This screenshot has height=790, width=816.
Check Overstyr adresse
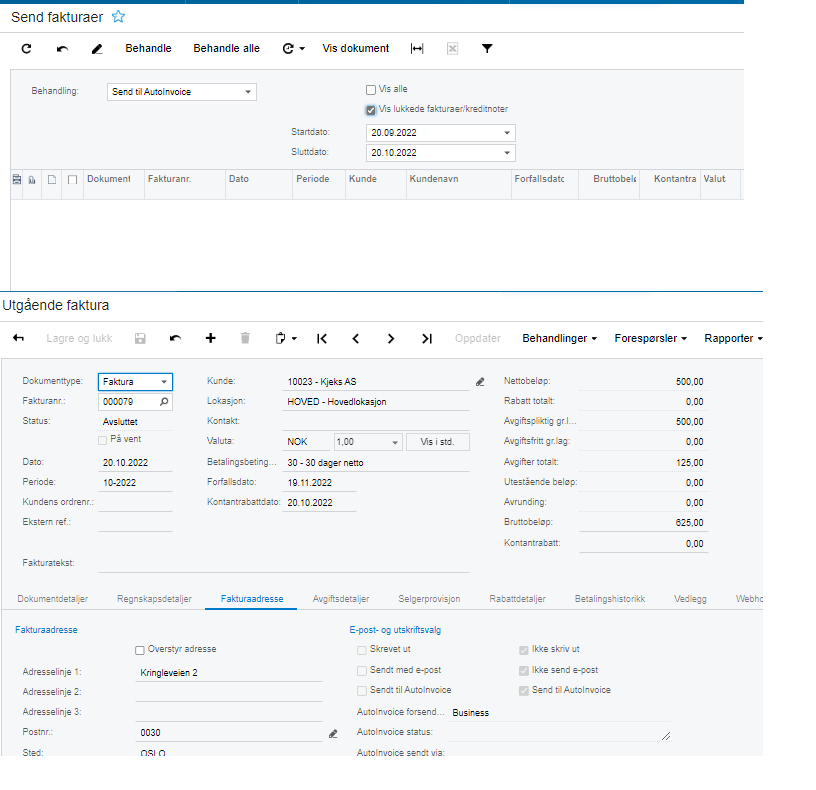point(139,651)
